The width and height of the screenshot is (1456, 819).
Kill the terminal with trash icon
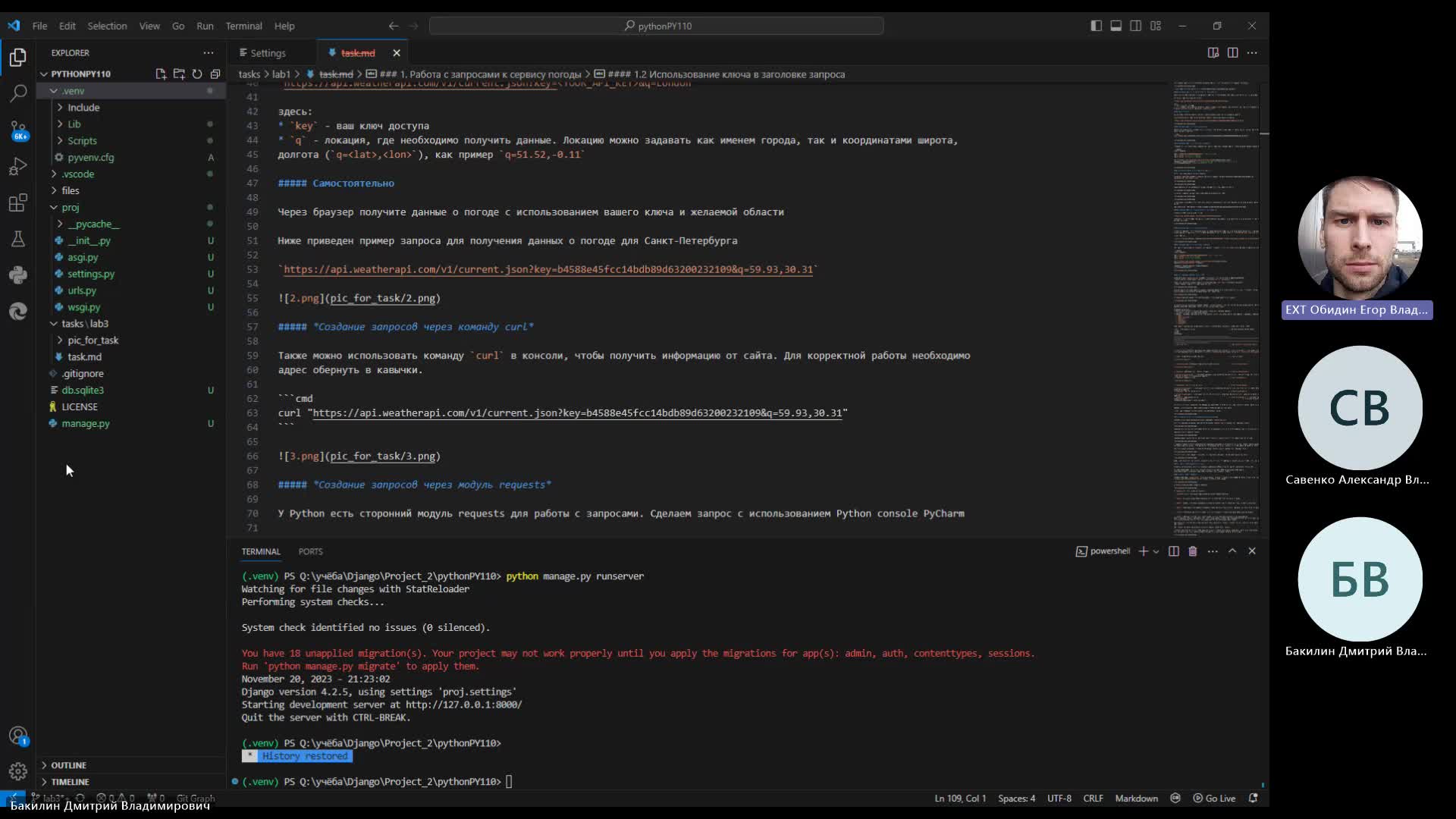point(1193,551)
